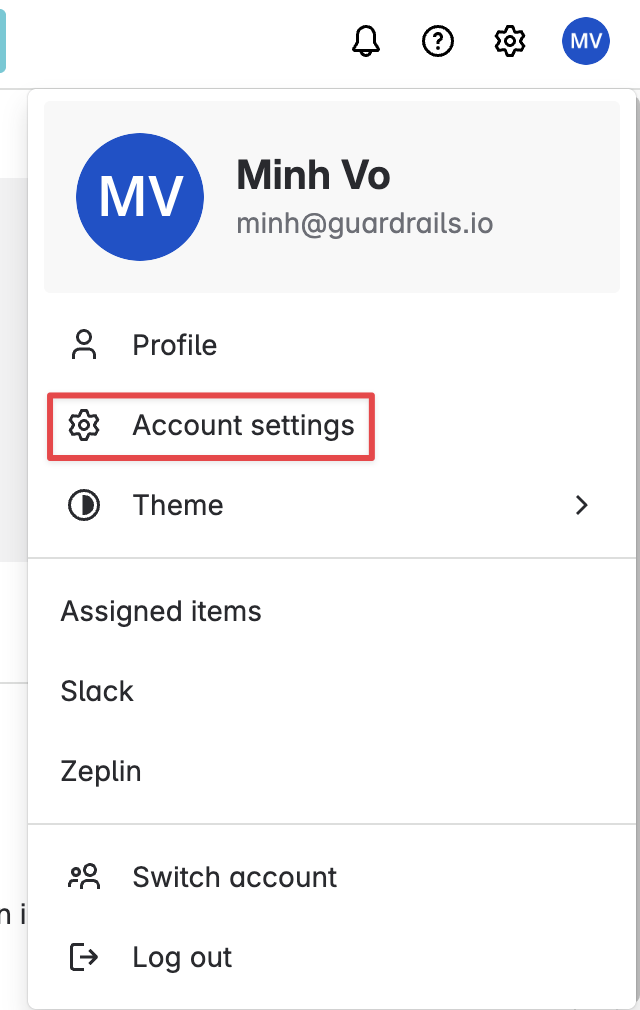Click the exit arrow icon beside Log out

84,957
